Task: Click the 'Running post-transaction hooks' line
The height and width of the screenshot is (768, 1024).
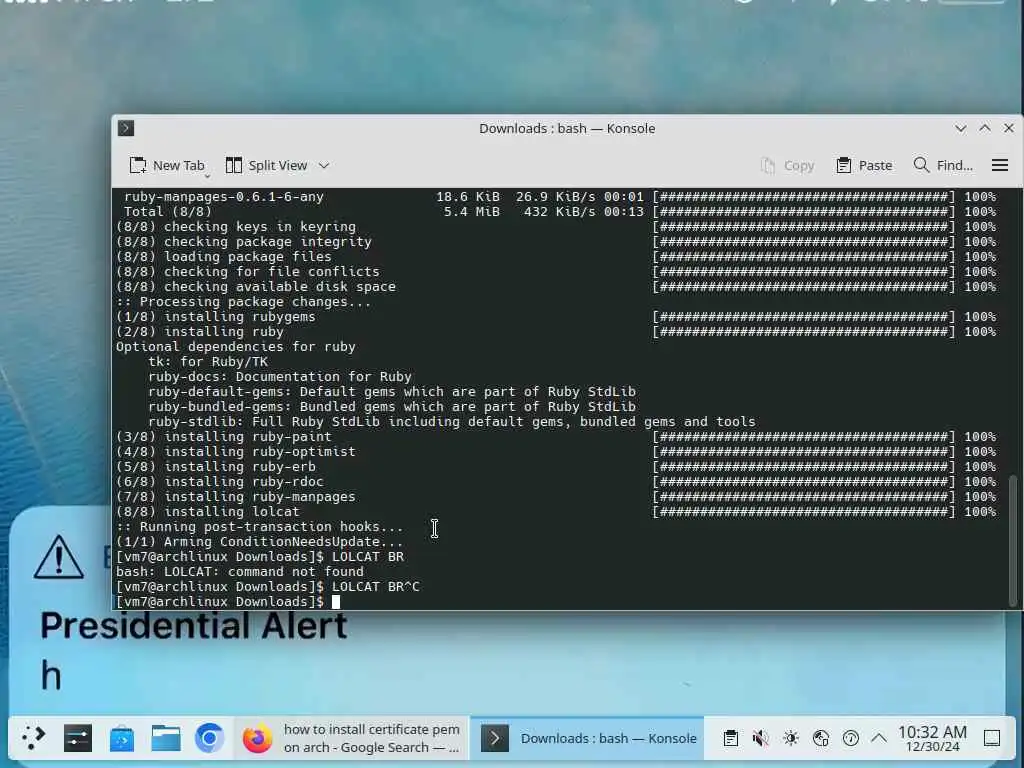Action: click(x=259, y=526)
